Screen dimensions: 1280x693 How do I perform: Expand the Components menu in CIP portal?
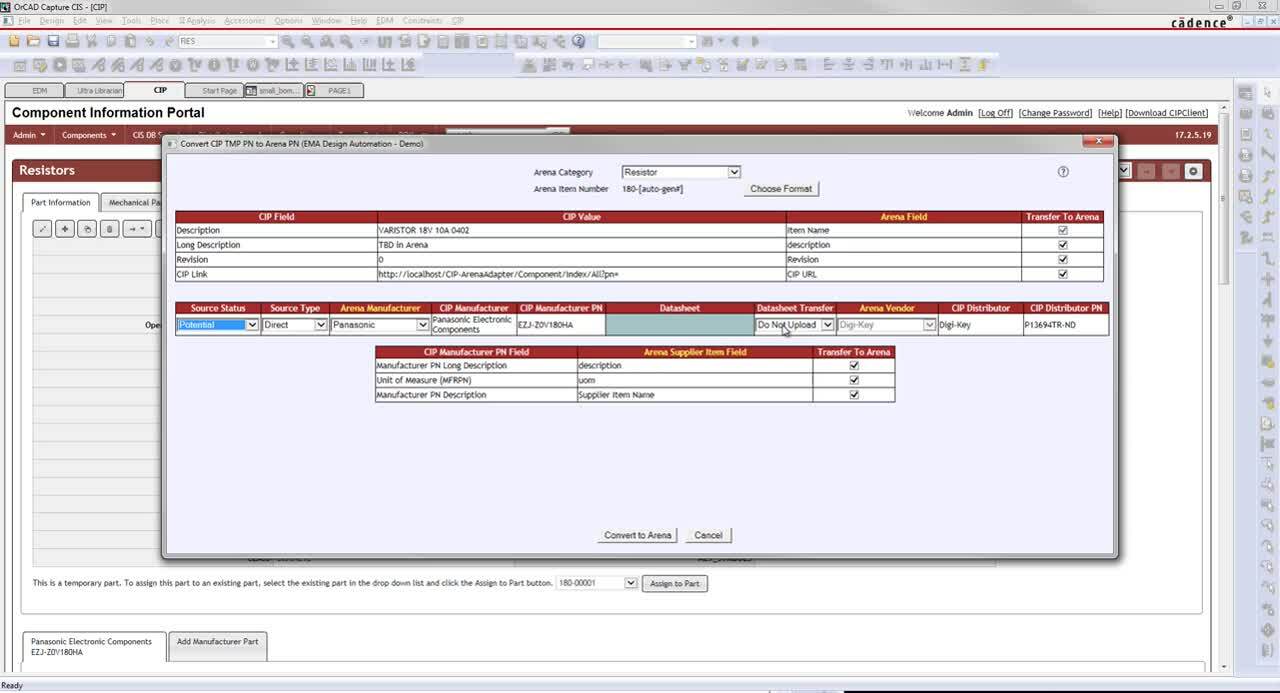tap(87, 135)
